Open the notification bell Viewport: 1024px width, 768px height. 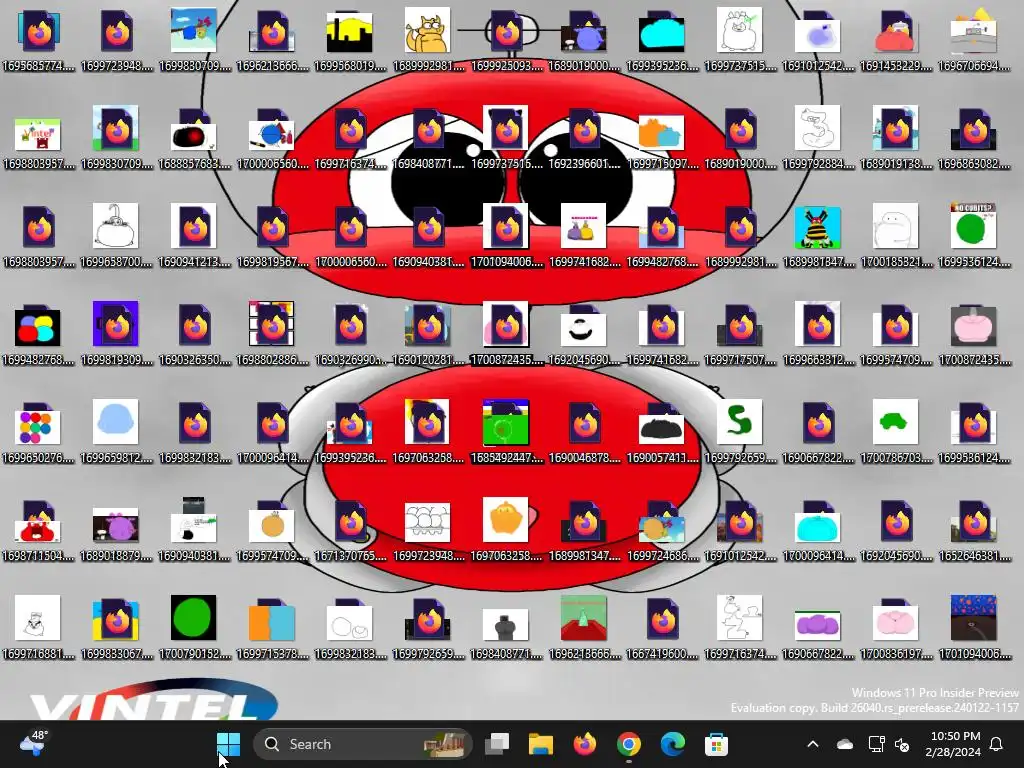(x=997, y=744)
